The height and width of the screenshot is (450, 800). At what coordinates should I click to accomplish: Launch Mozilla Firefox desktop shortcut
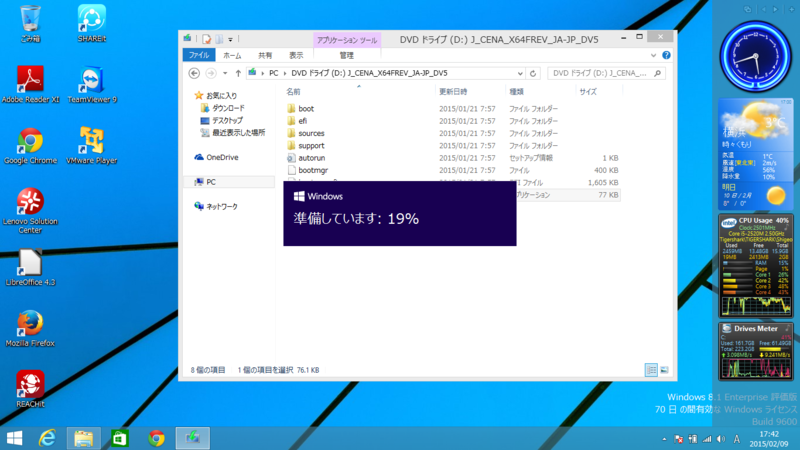click(x=30, y=328)
